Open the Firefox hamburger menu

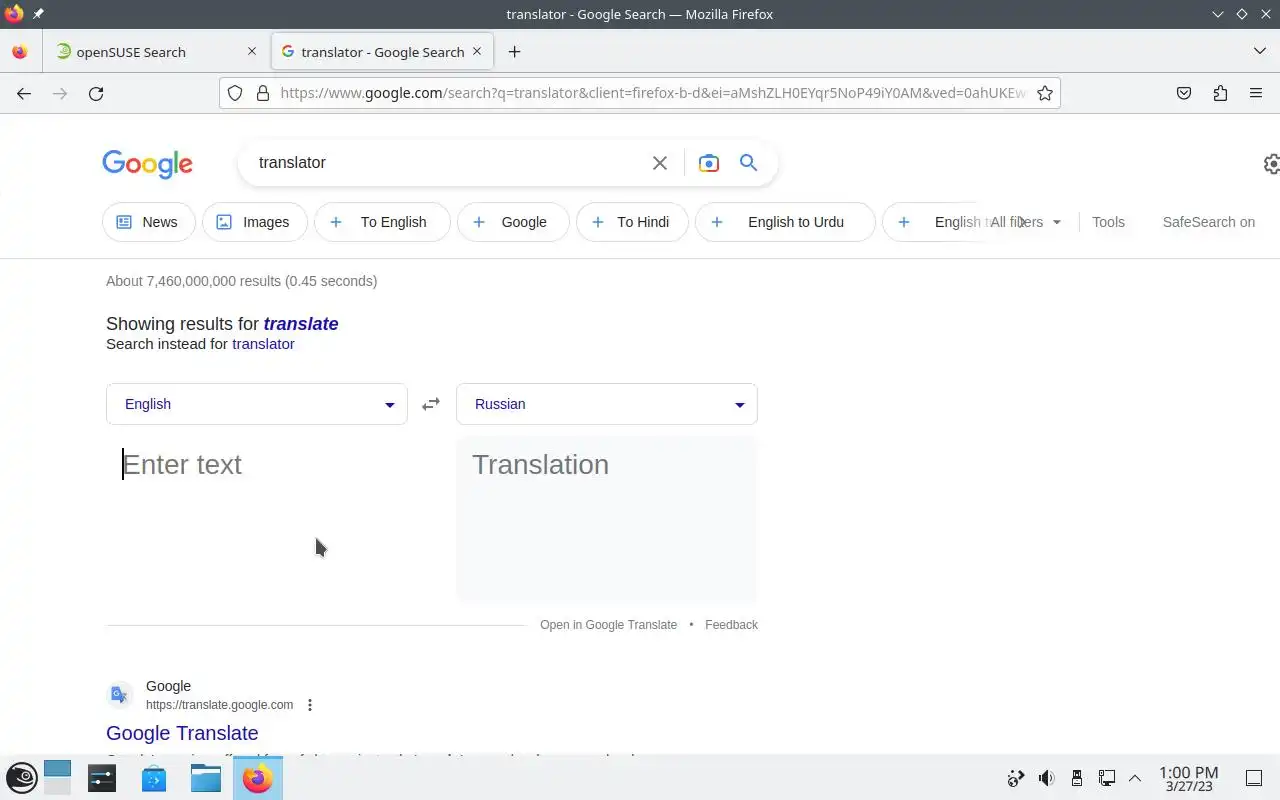1256,93
